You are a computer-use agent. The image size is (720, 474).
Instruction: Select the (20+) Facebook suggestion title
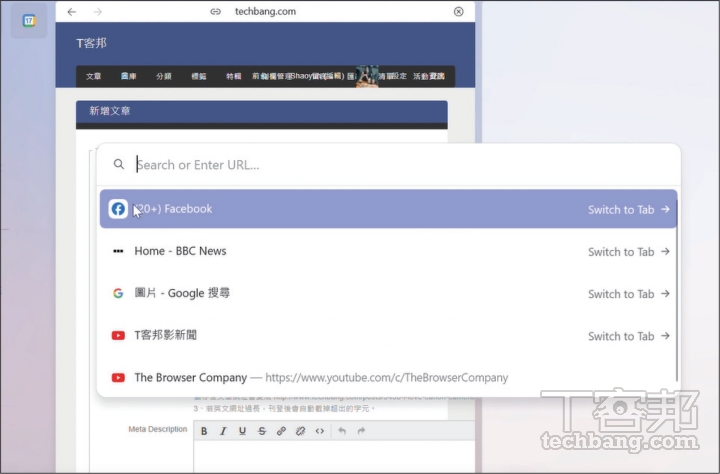click(x=174, y=209)
